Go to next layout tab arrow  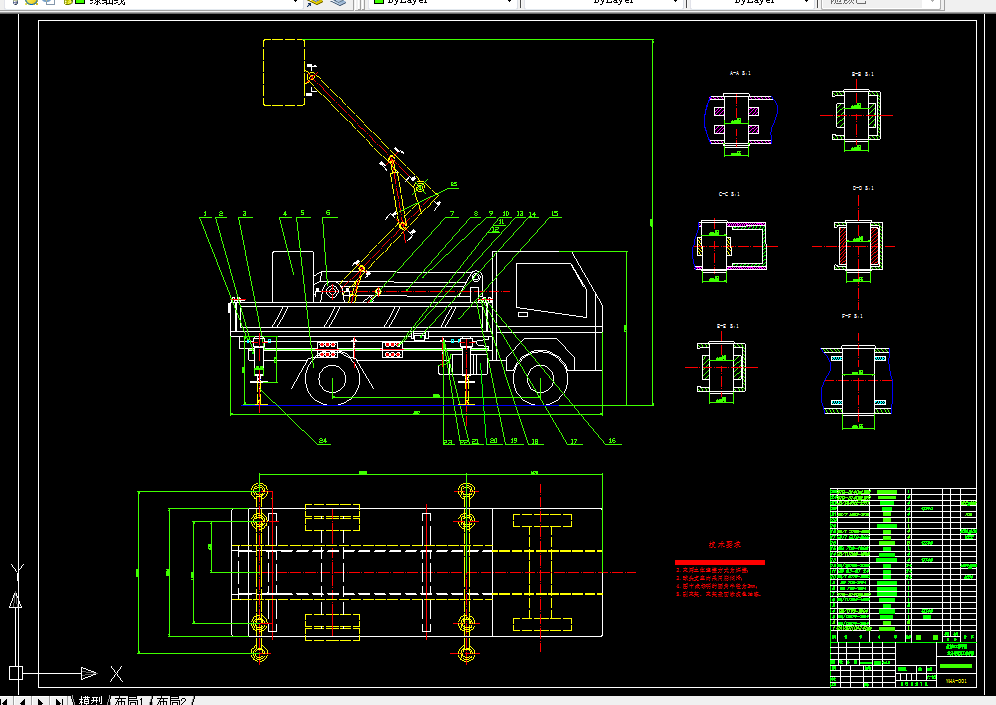(x=41, y=701)
